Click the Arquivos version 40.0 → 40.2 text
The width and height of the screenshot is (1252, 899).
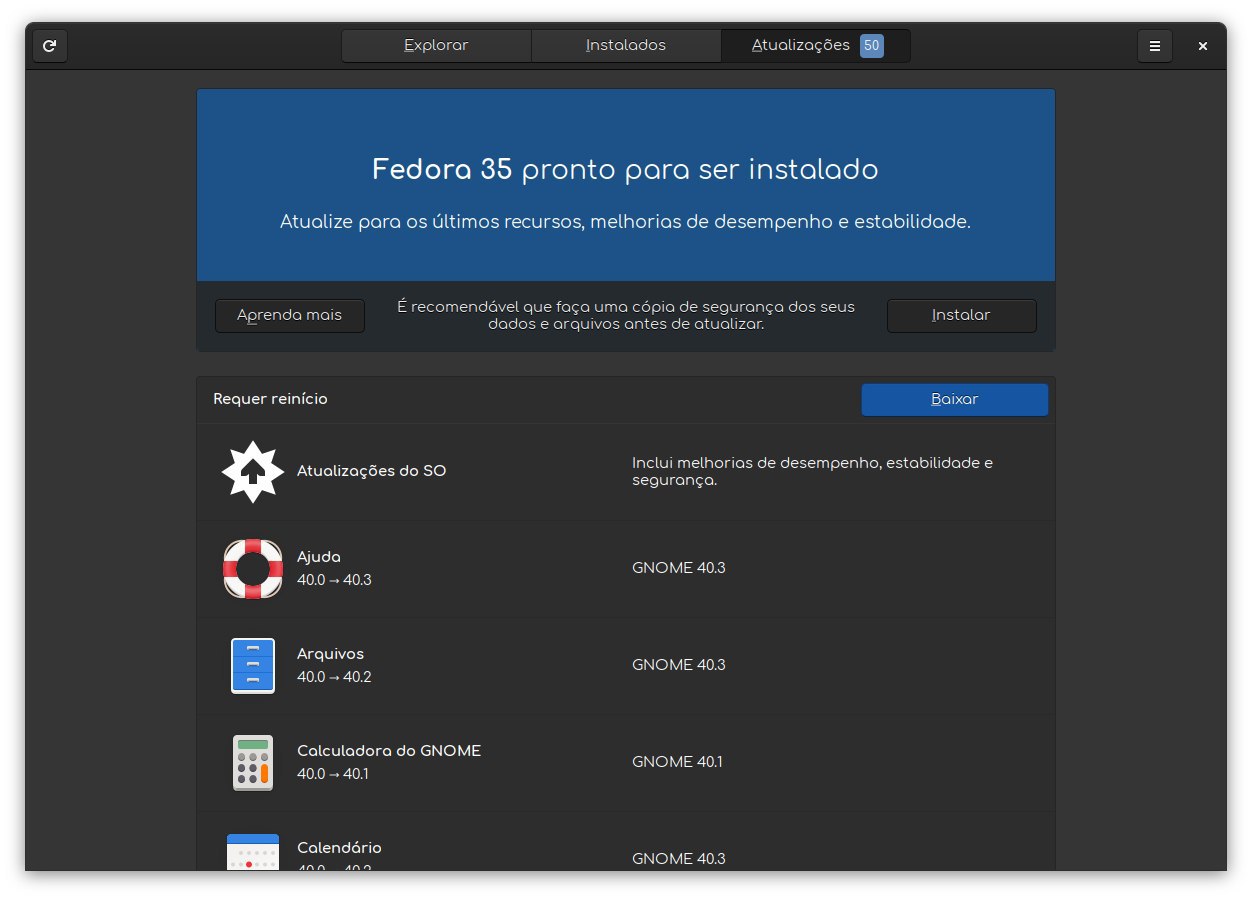pyautogui.click(x=334, y=677)
